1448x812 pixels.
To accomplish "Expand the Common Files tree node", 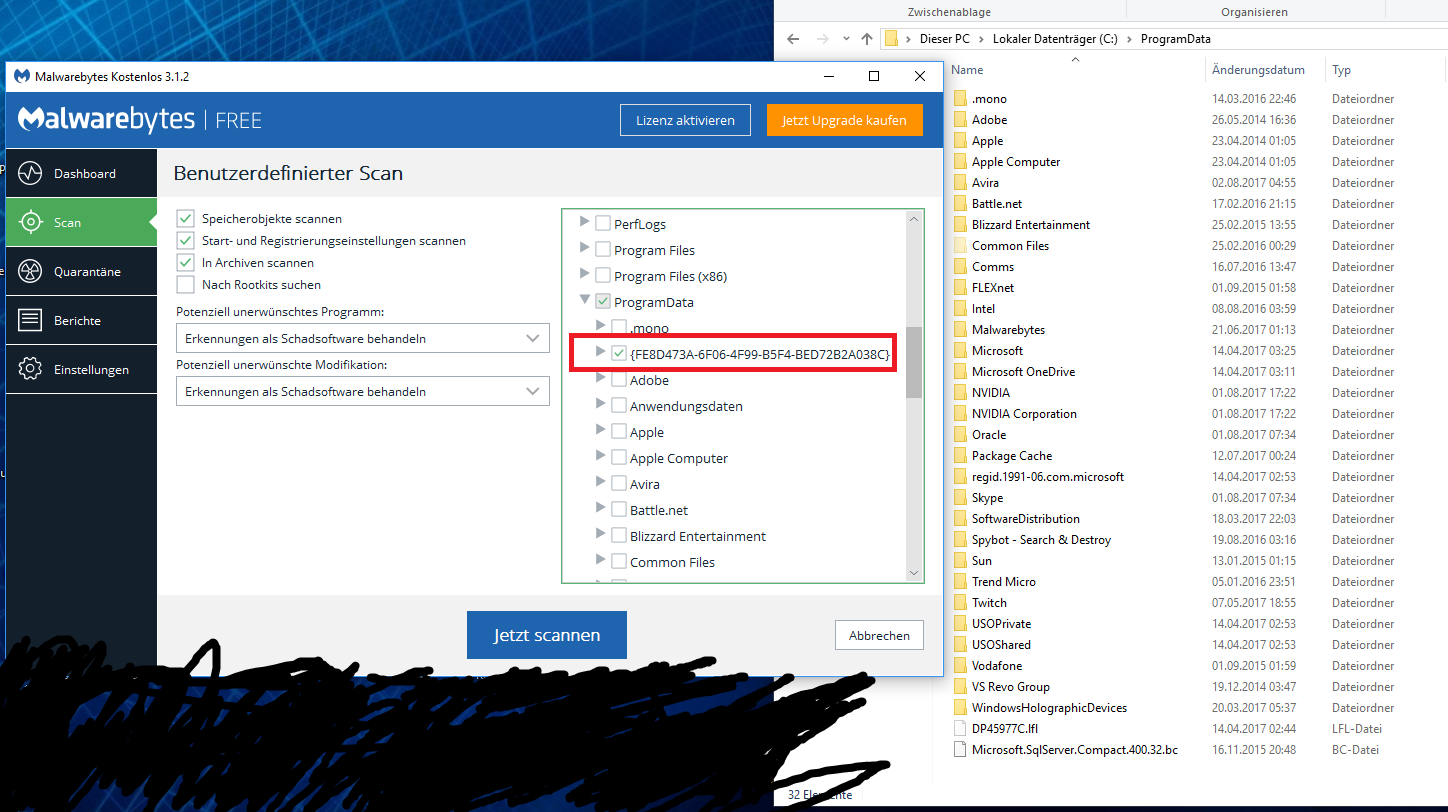I will pyautogui.click(x=601, y=560).
